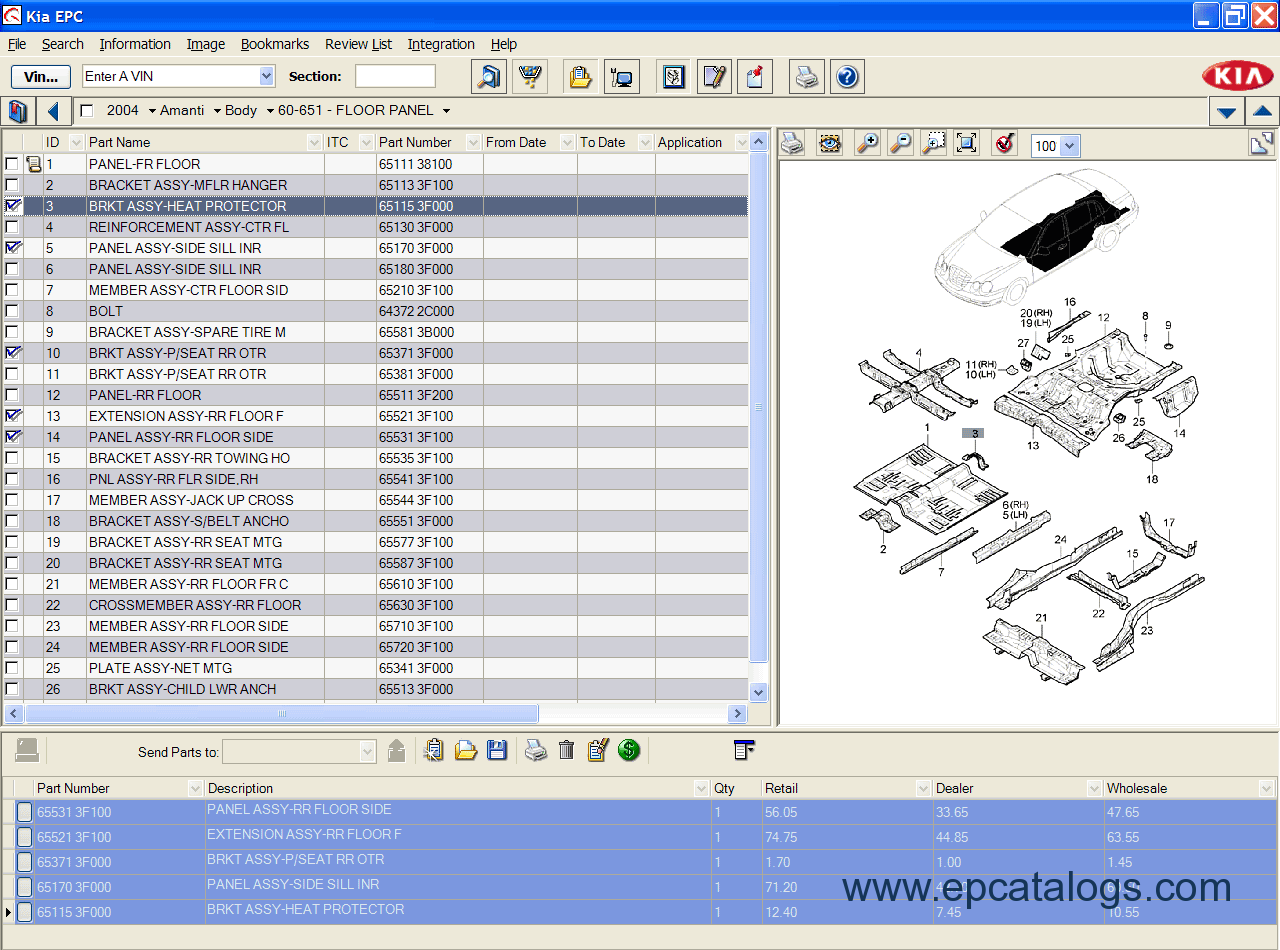
Task: Click the Section input field
Action: tap(395, 76)
